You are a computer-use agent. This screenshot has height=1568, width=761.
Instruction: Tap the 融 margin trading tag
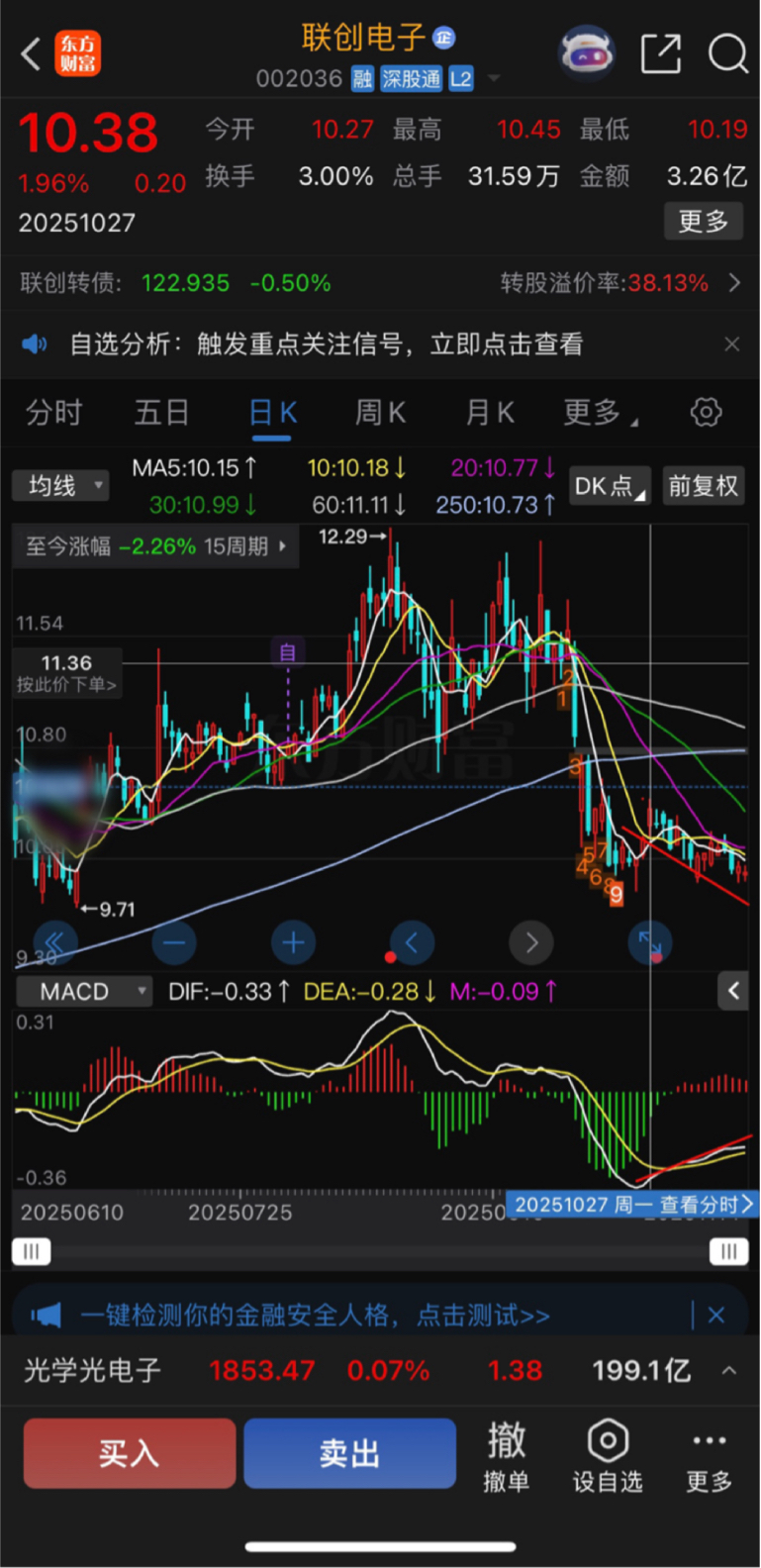(362, 79)
